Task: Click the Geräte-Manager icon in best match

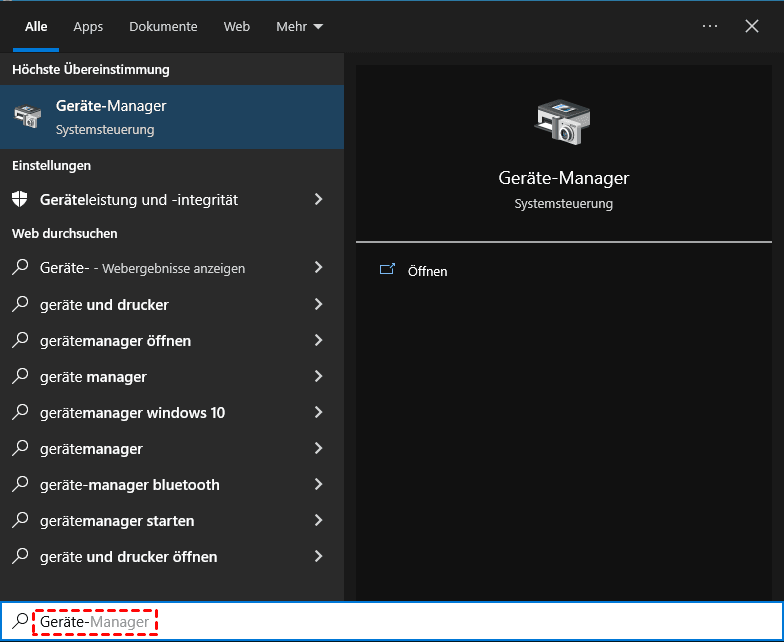Action: pyautogui.click(x=27, y=116)
